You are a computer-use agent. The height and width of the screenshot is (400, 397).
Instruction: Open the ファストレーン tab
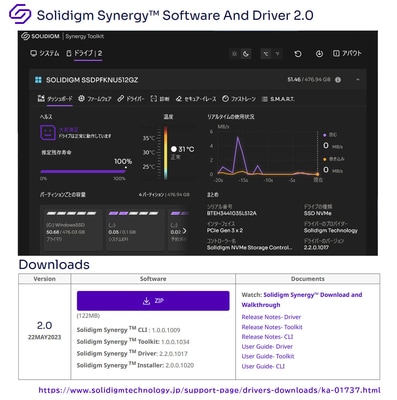pyautogui.click(x=239, y=99)
